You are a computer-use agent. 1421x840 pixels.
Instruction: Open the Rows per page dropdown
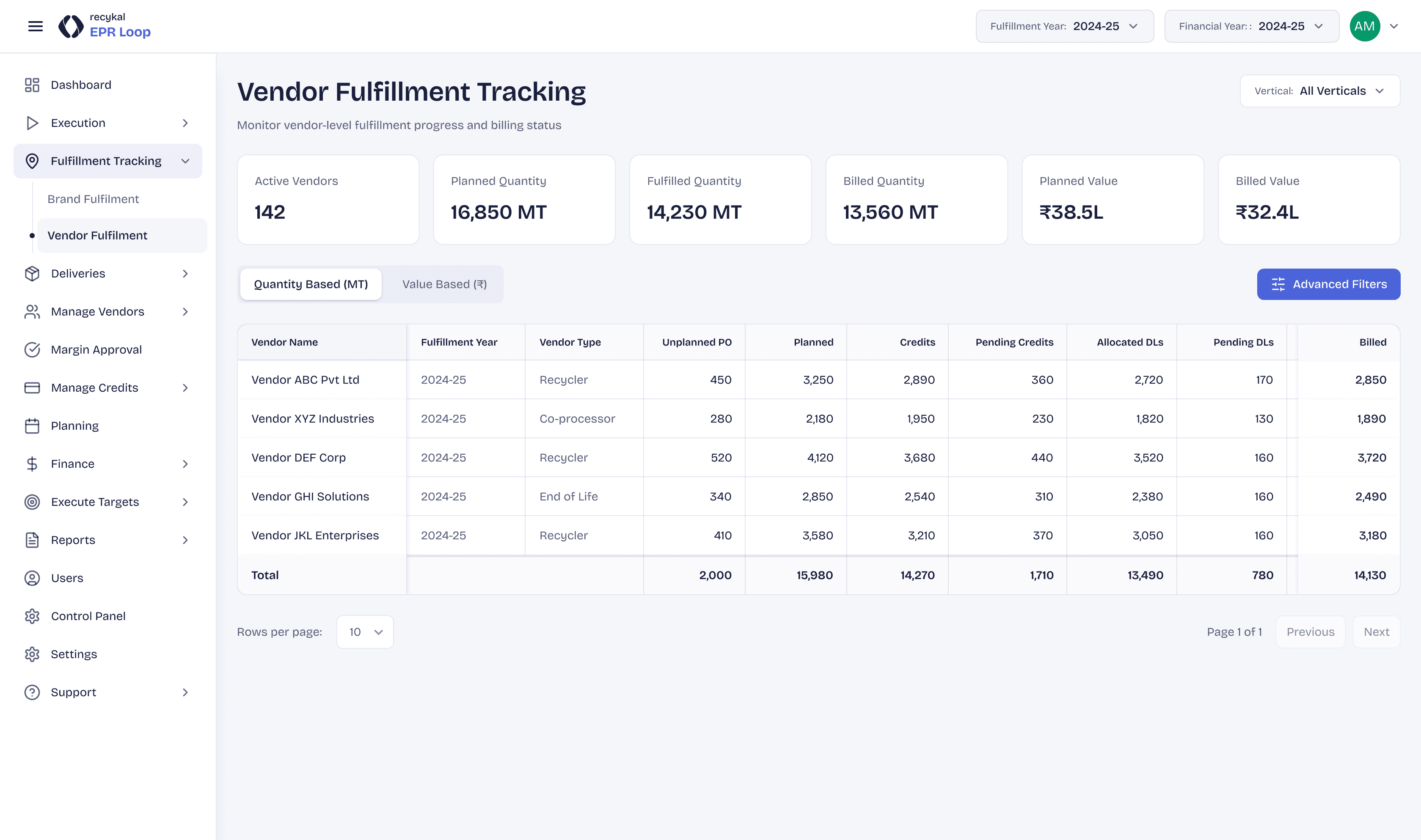click(x=365, y=632)
